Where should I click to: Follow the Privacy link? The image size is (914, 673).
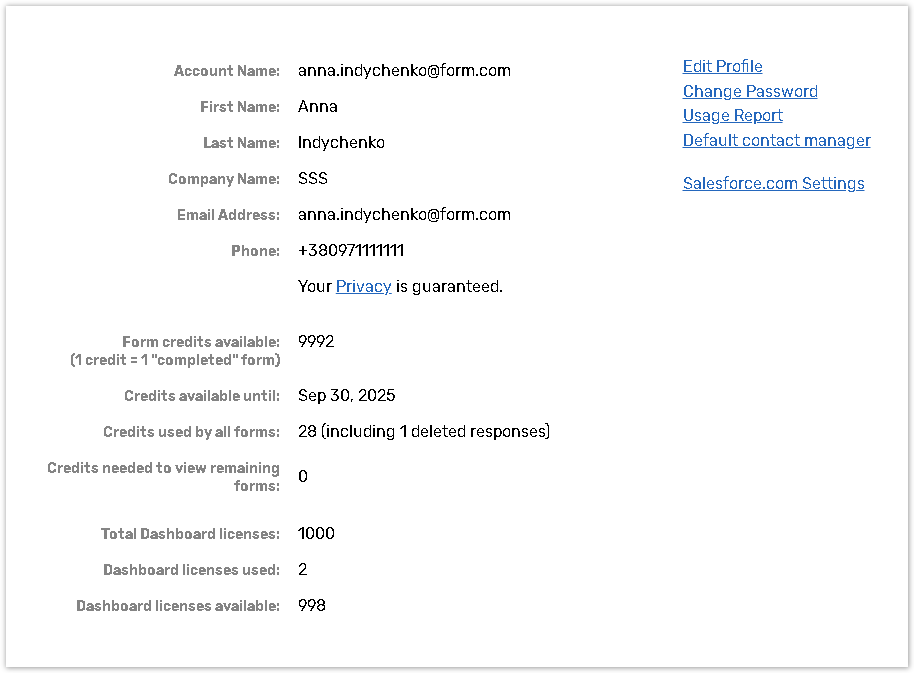363,287
